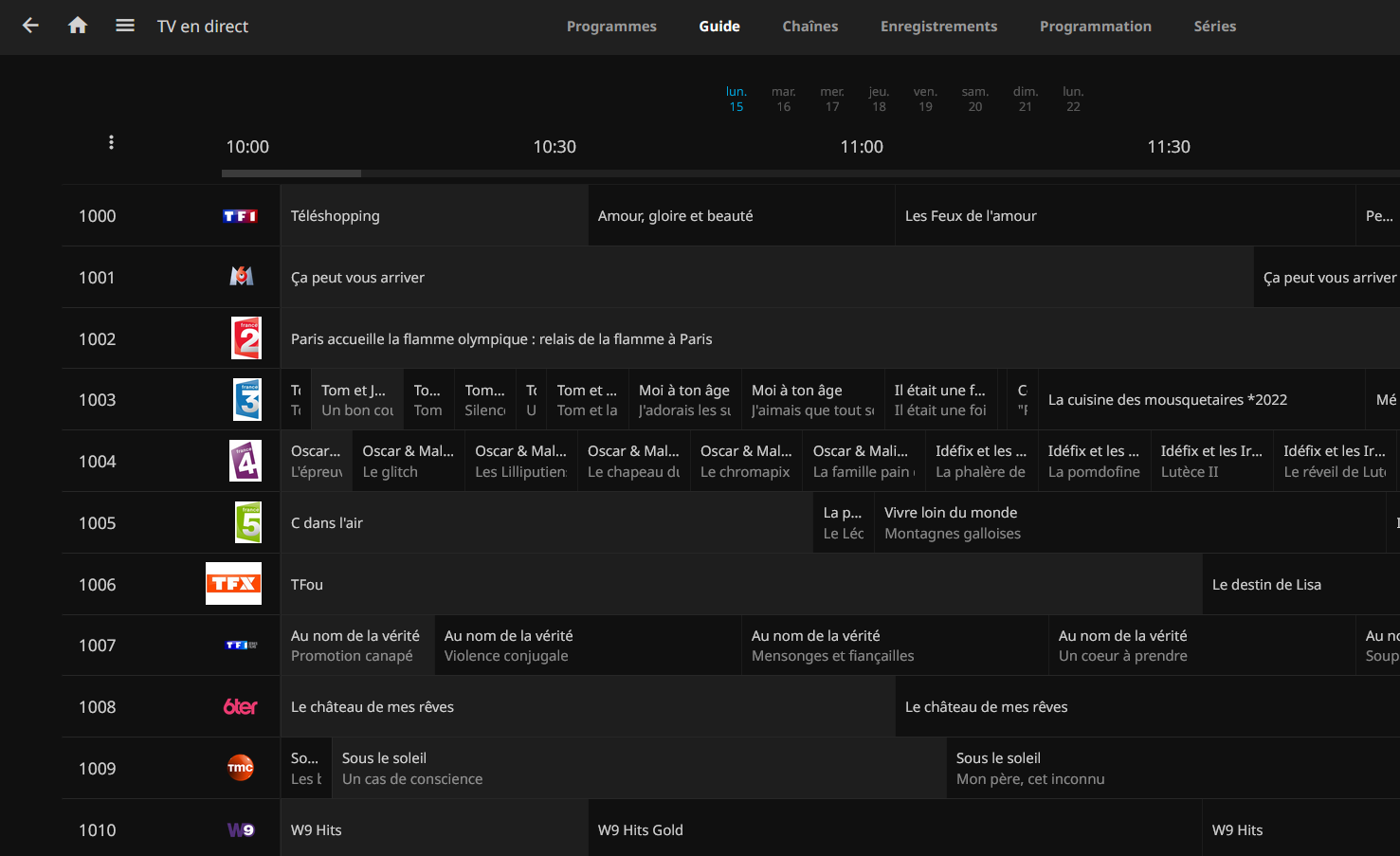Click the 11:30 time marker
This screenshot has width=1400, height=856.
click(1169, 147)
